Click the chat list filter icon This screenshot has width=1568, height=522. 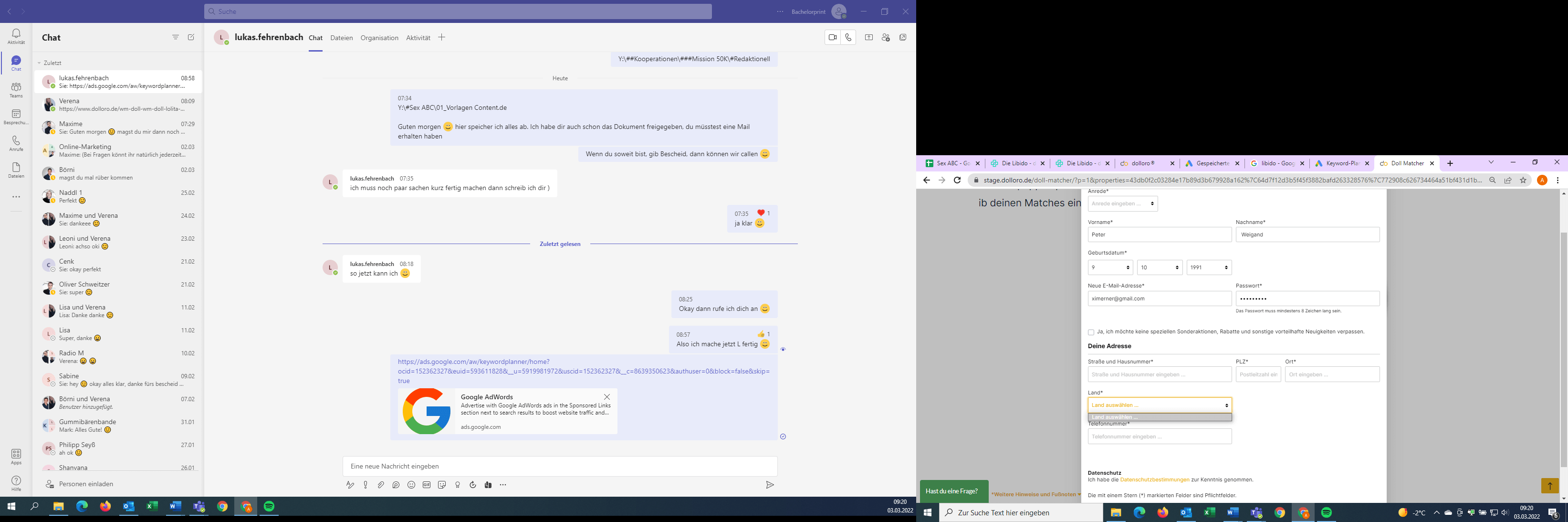pos(175,37)
